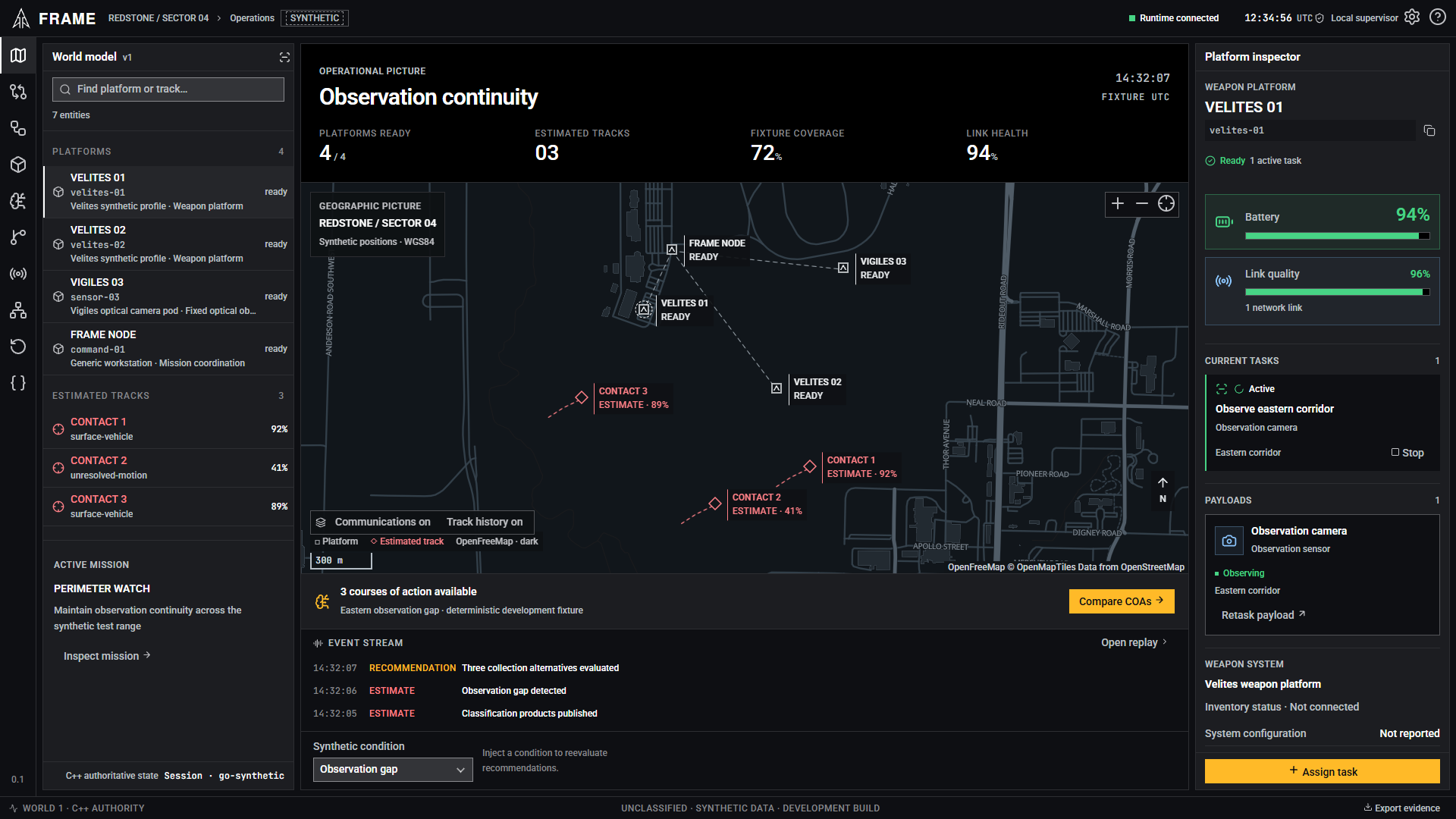Image resolution: width=1456 pixels, height=819 pixels.
Task: Open replay from event stream
Action: point(1134,642)
